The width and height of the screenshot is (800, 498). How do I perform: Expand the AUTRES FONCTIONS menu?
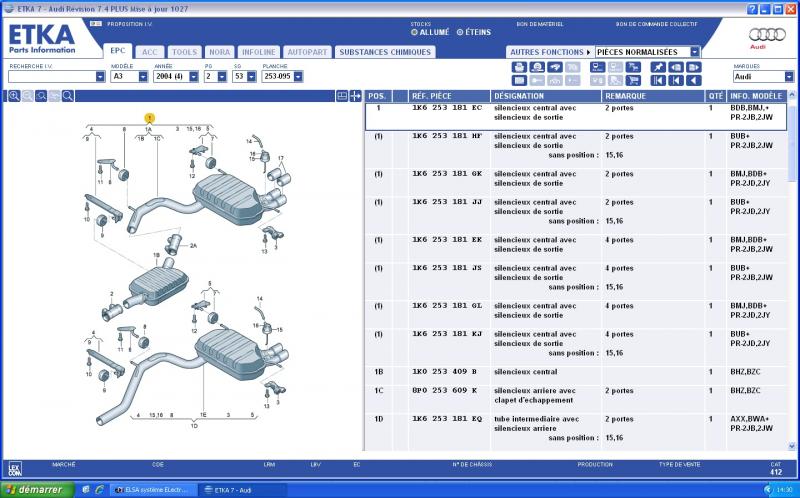click(550, 52)
